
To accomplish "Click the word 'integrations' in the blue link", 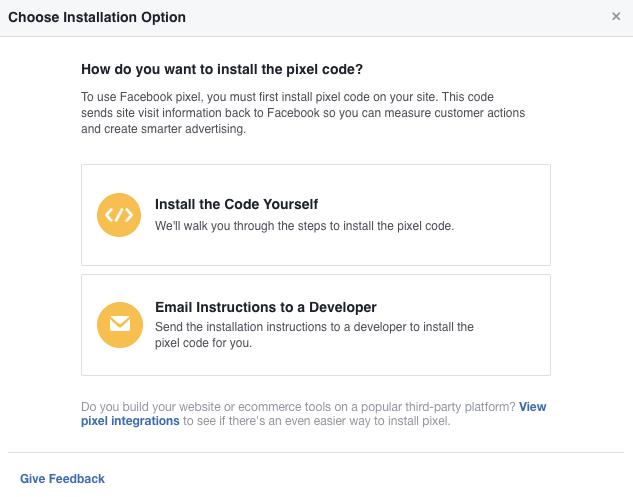I will tap(145, 421).
